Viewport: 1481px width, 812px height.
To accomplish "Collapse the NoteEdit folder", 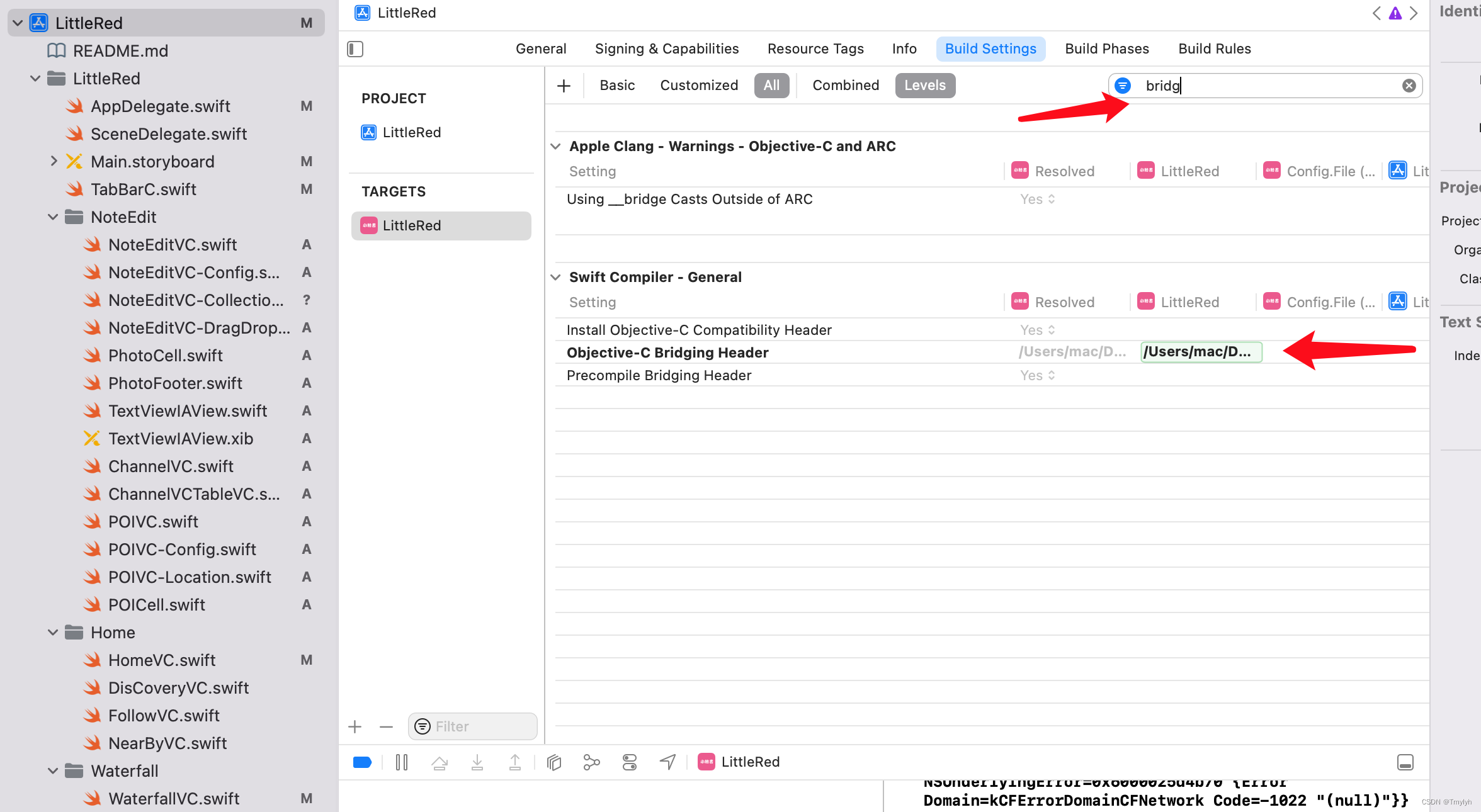I will point(53,217).
